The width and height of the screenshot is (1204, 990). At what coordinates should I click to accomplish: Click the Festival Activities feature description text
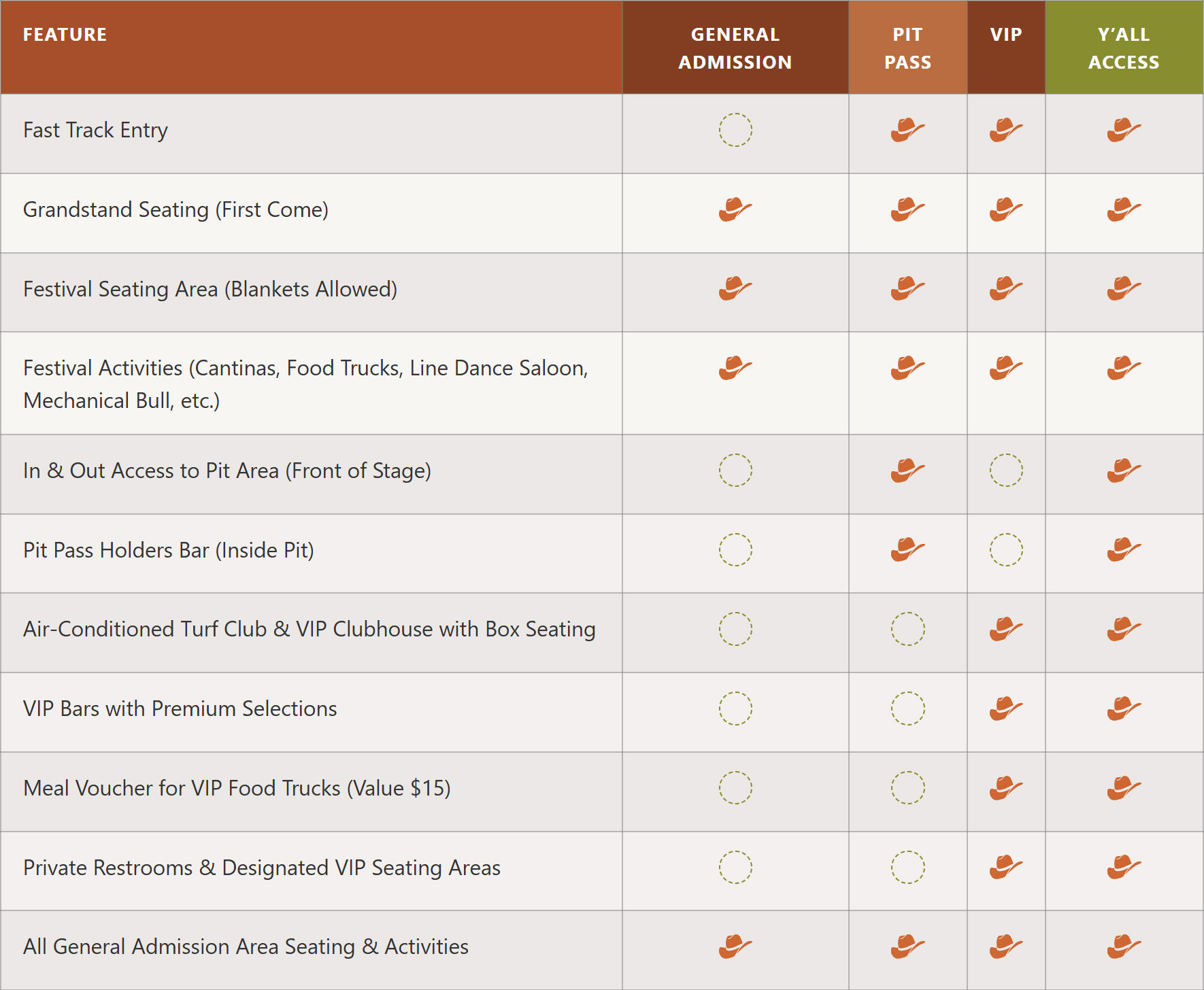coord(305,384)
